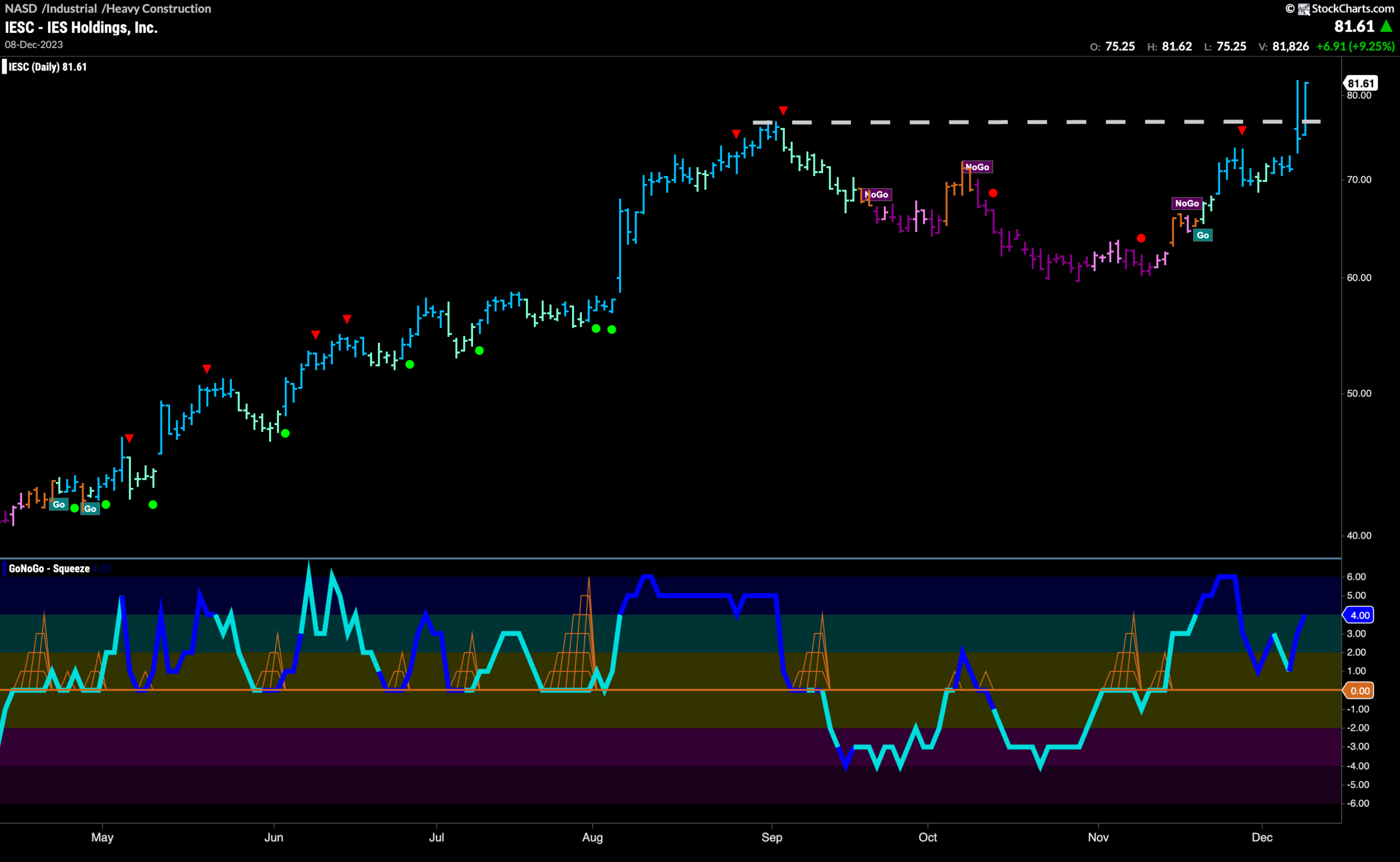
Task: Click the red triangle marker at September peak
Action: pyautogui.click(x=783, y=110)
